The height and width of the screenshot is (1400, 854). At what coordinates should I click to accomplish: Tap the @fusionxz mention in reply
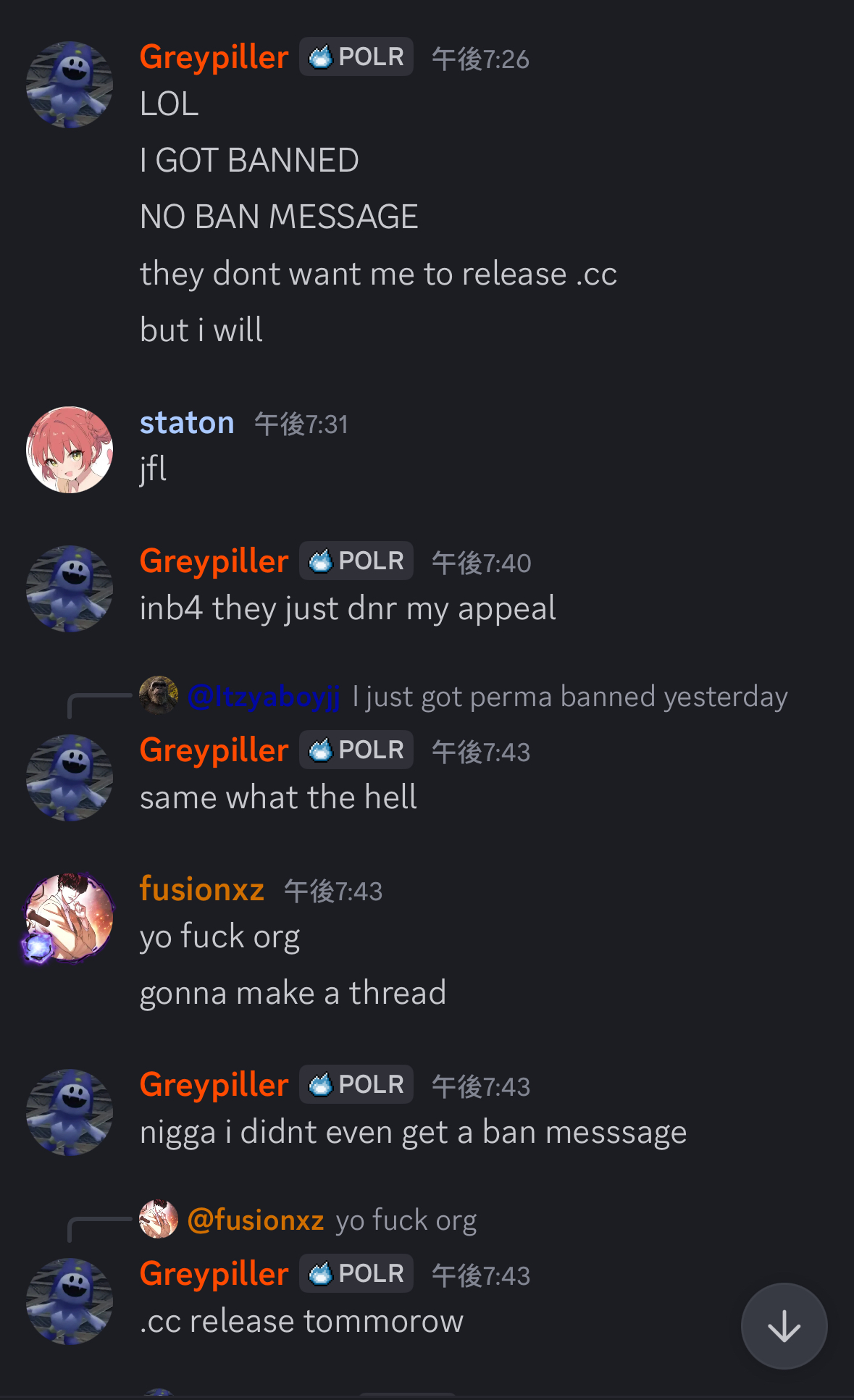(x=256, y=1220)
